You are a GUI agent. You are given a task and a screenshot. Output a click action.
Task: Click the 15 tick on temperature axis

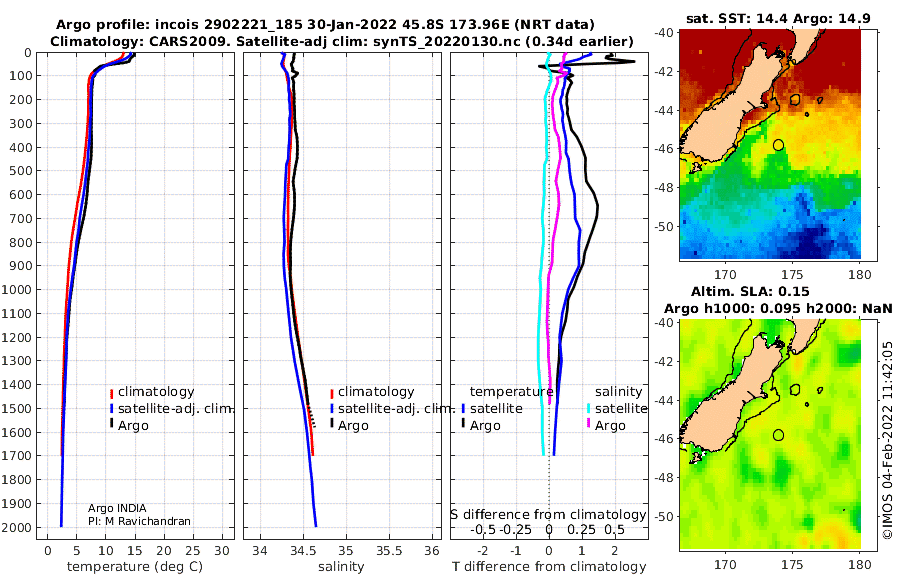(135, 551)
